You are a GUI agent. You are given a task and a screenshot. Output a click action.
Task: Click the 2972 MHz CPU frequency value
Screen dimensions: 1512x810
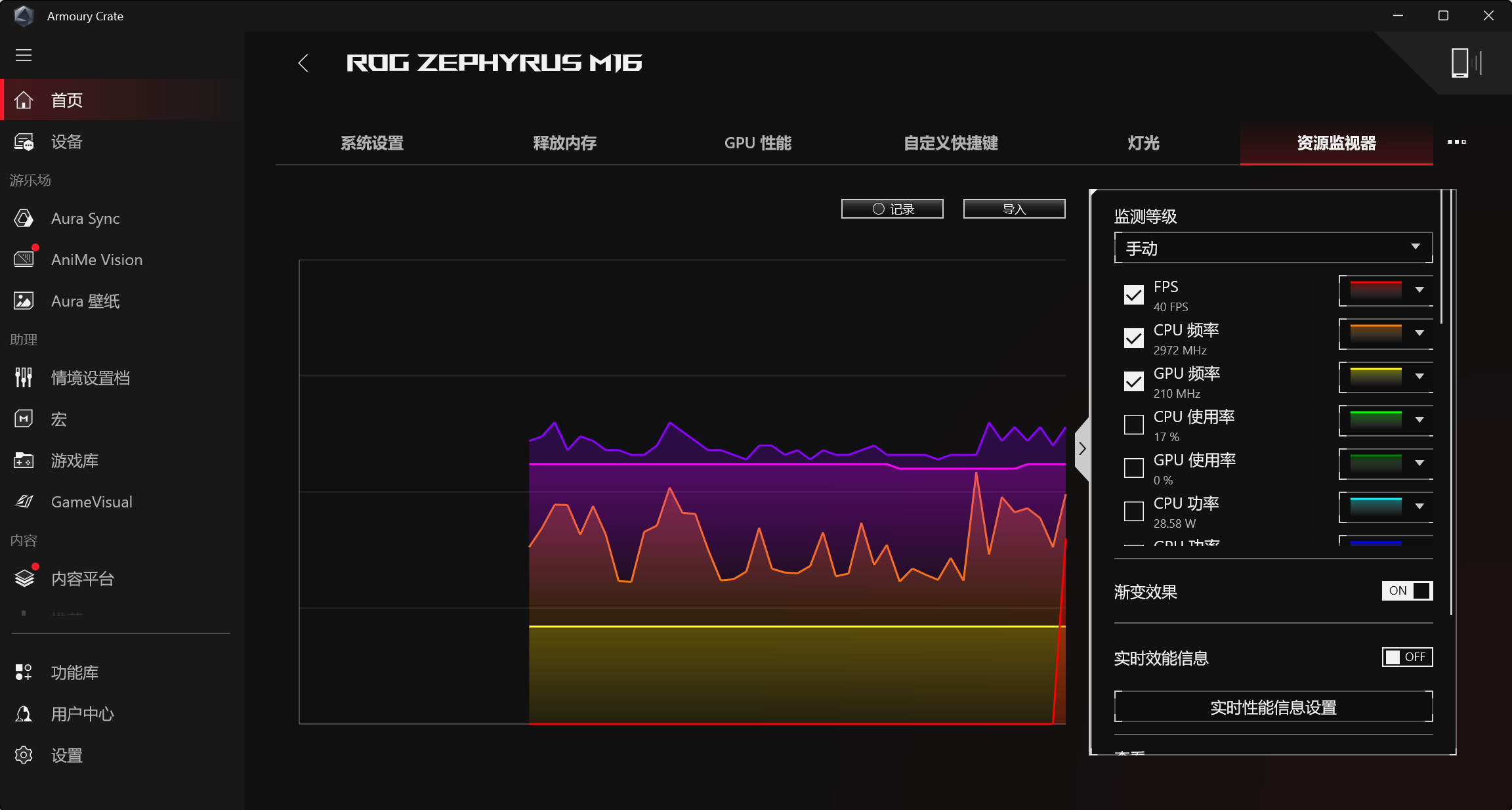point(1180,351)
